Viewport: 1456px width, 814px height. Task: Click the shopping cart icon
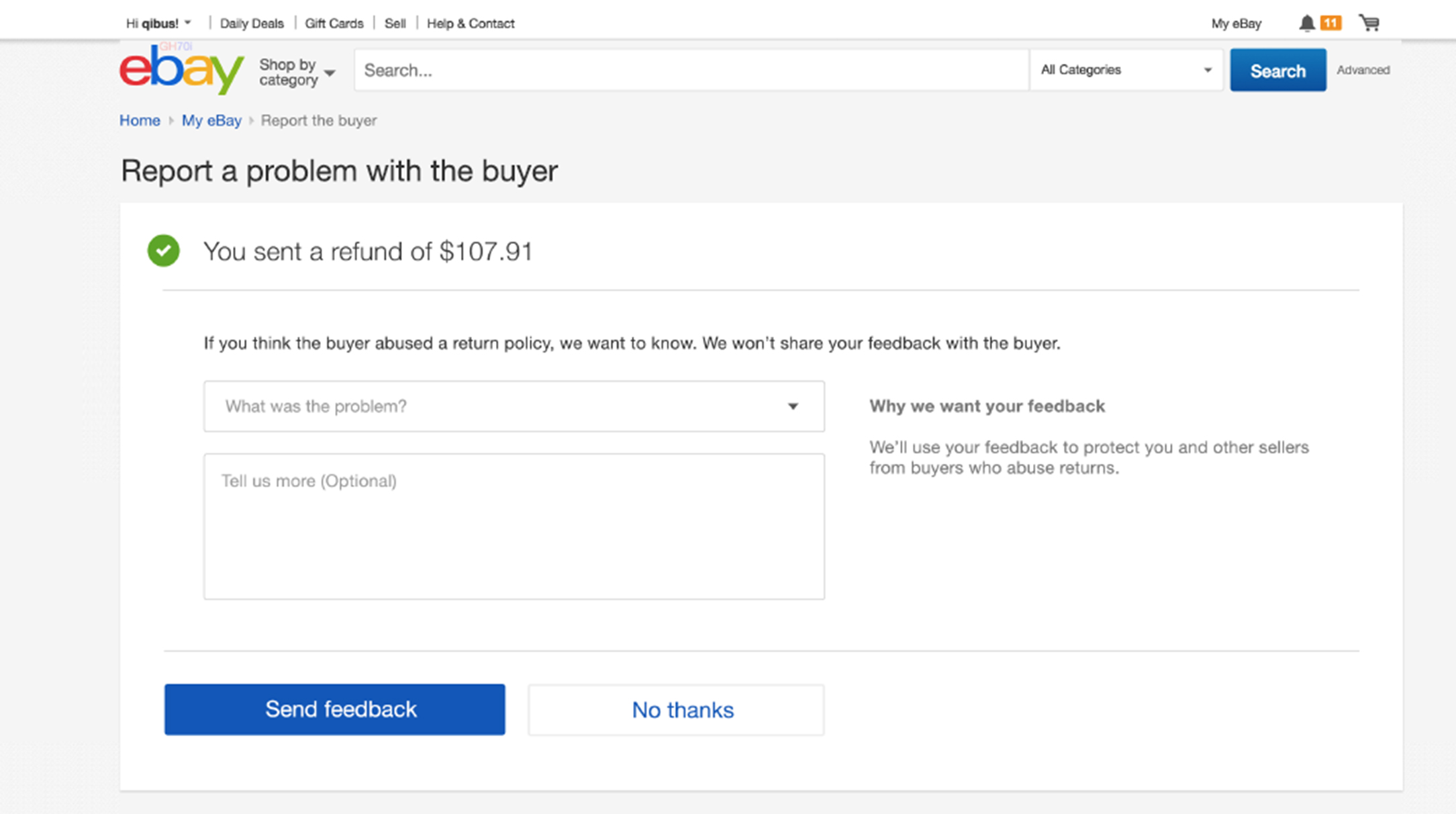(x=1370, y=22)
